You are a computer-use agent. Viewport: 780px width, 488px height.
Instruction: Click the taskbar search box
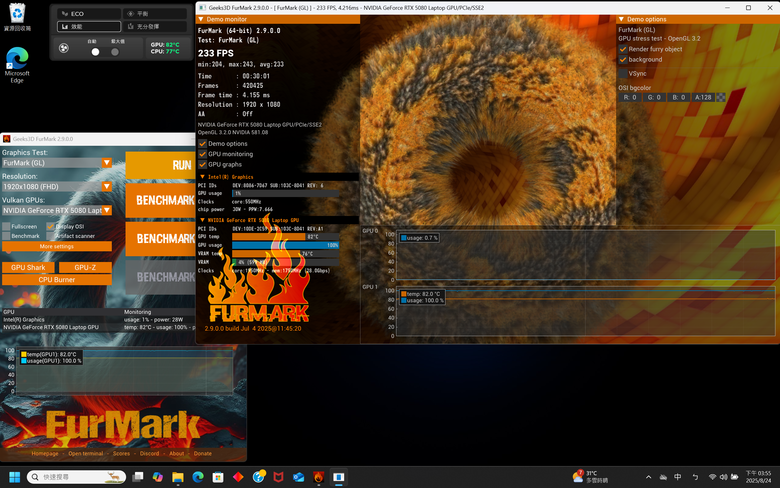coord(76,477)
